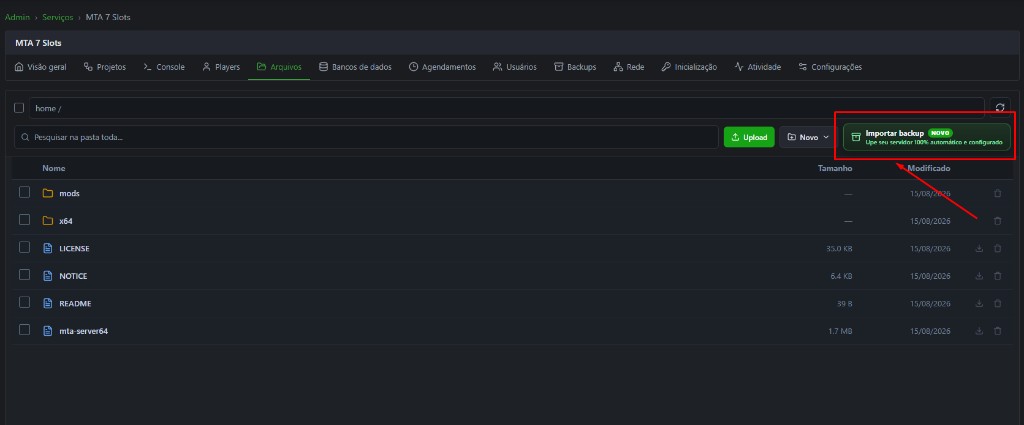Screen dimensions: 1024x425
Task: Open the NOTICE file by name
Action: point(73,276)
